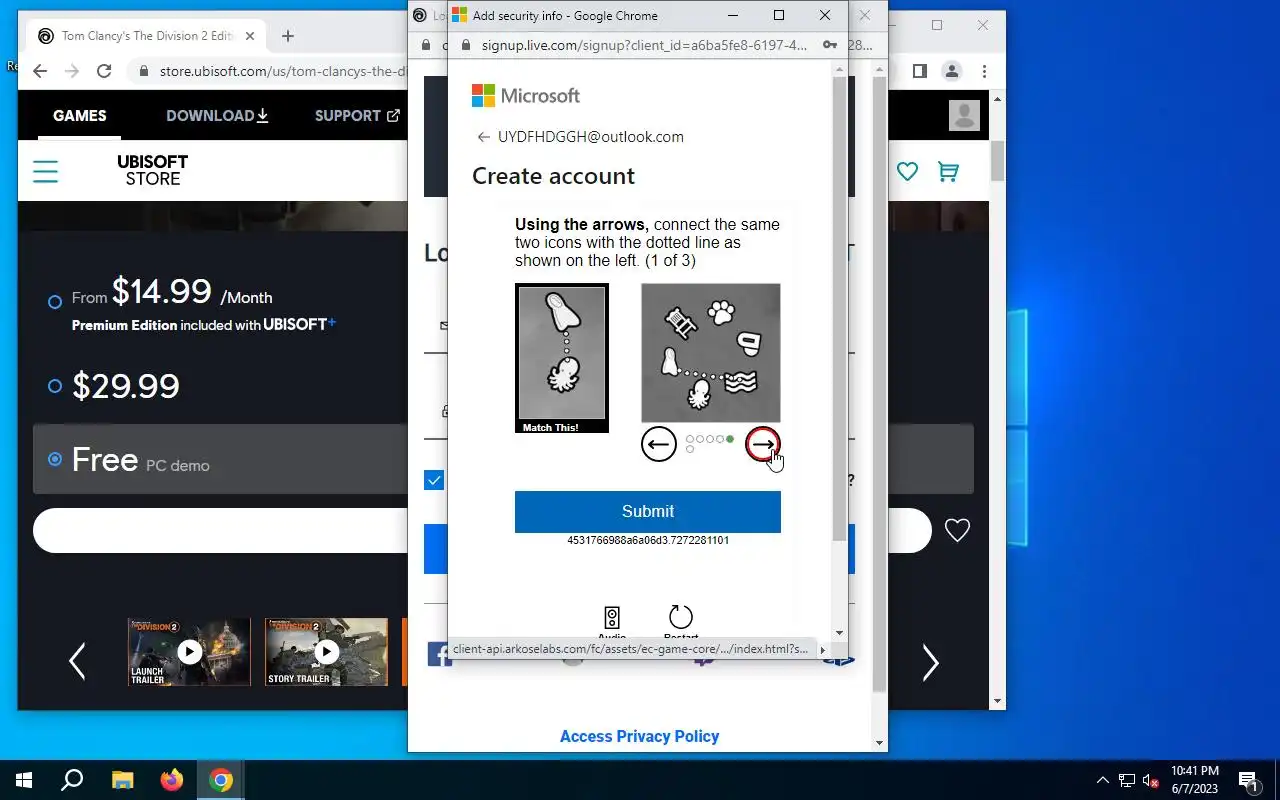Click the Ubisoft page vertical scrollbar
The width and height of the screenshot is (1280, 800).
coord(997,160)
